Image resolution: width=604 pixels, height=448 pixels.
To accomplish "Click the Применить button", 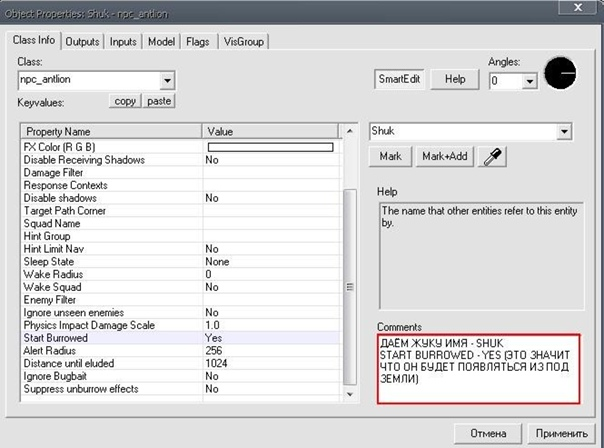I will point(562,434).
